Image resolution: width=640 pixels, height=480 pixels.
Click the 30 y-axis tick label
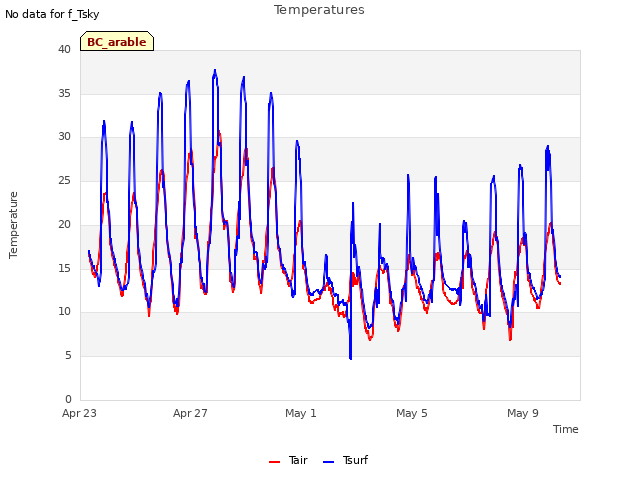64,136
